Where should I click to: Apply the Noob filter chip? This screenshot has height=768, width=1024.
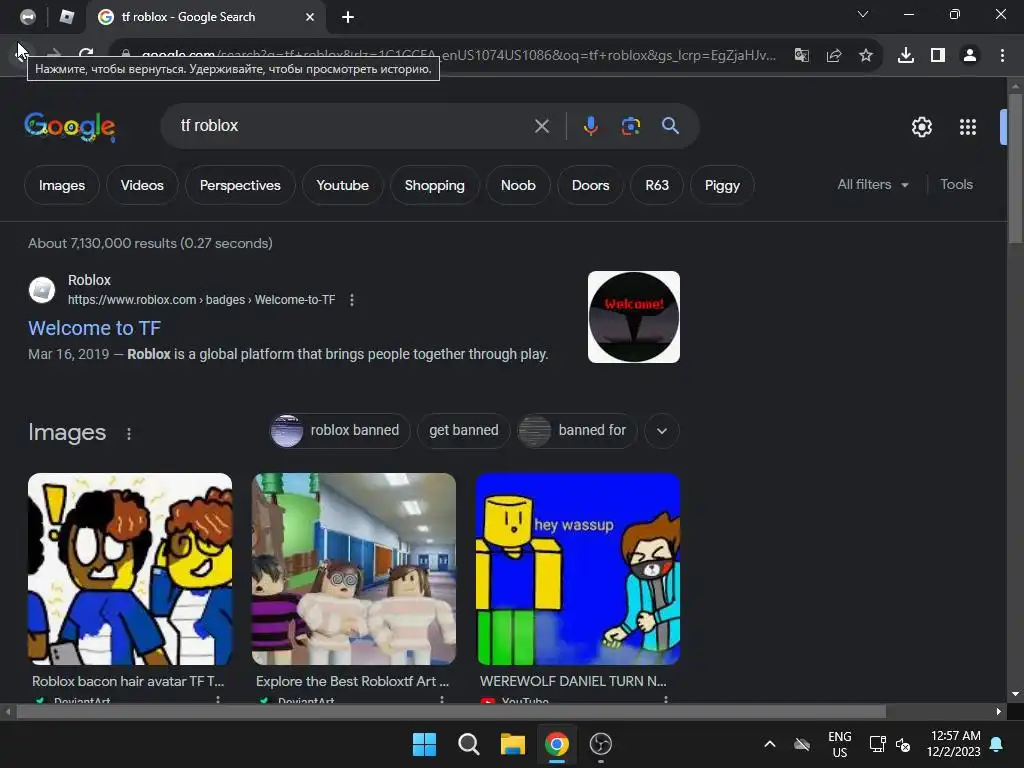518,185
